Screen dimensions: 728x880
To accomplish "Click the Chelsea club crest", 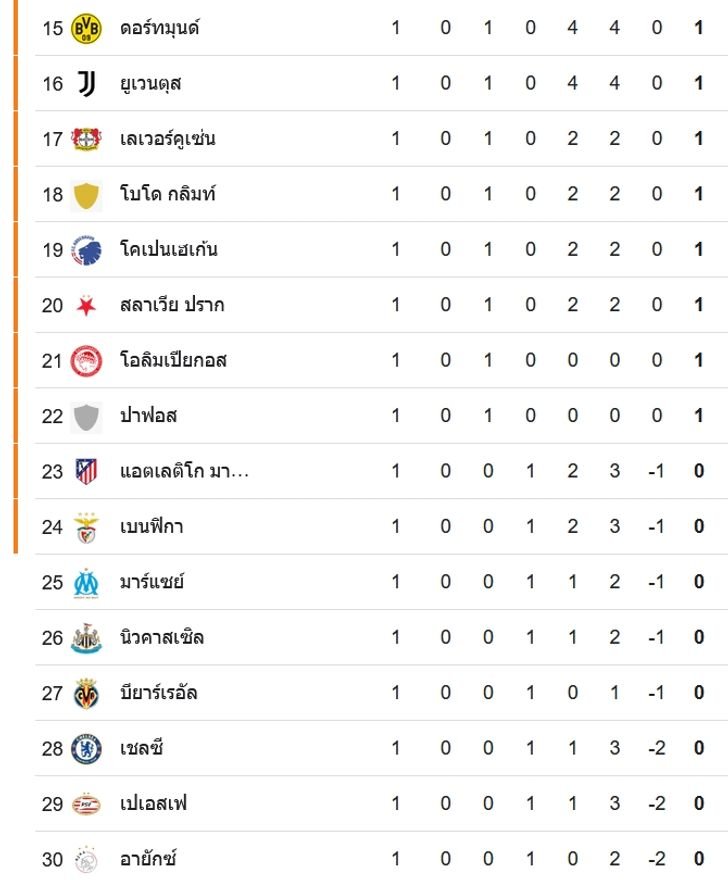I will click(87, 748).
